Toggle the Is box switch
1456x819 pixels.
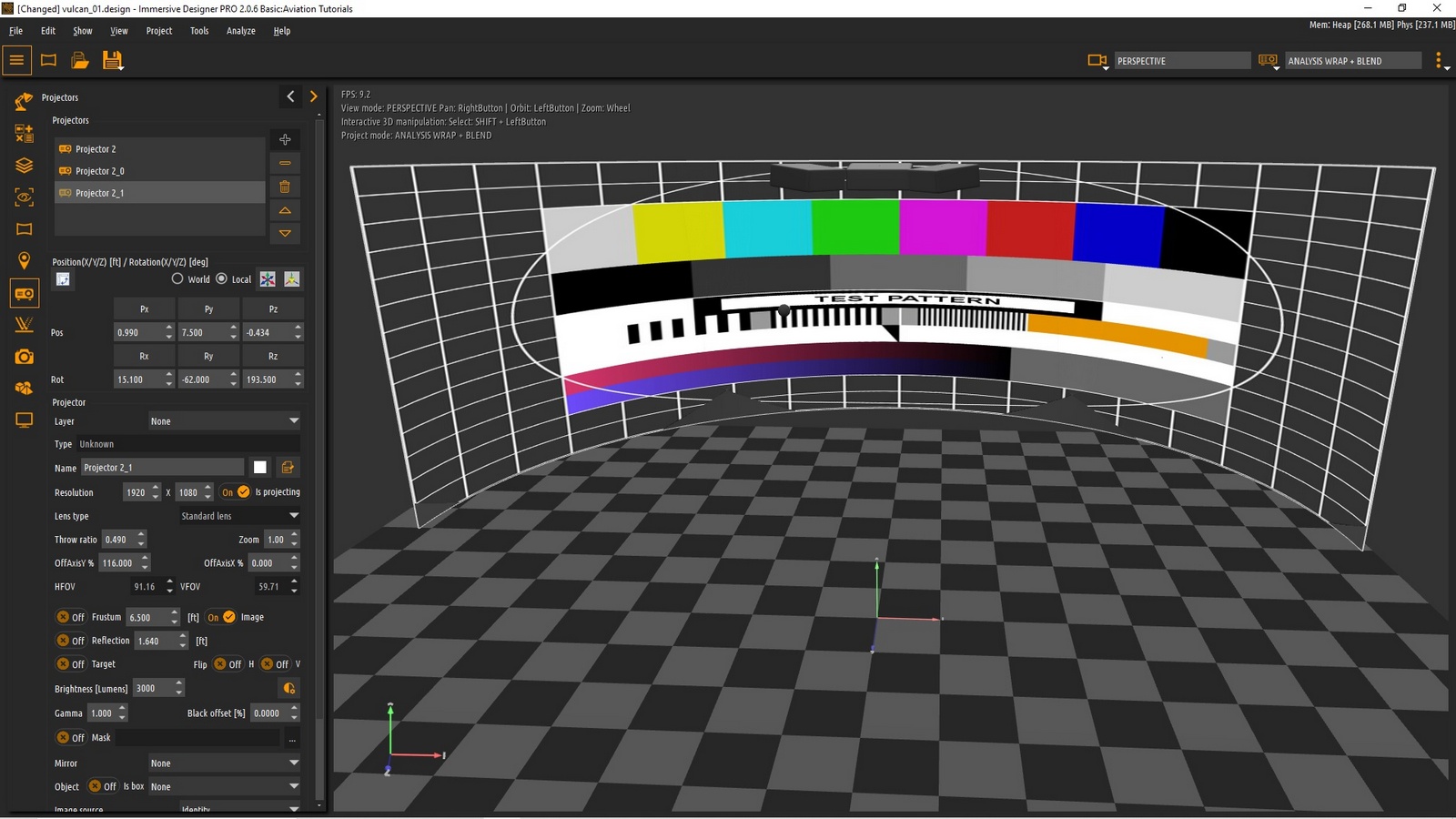pyautogui.click(x=103, y=787)
